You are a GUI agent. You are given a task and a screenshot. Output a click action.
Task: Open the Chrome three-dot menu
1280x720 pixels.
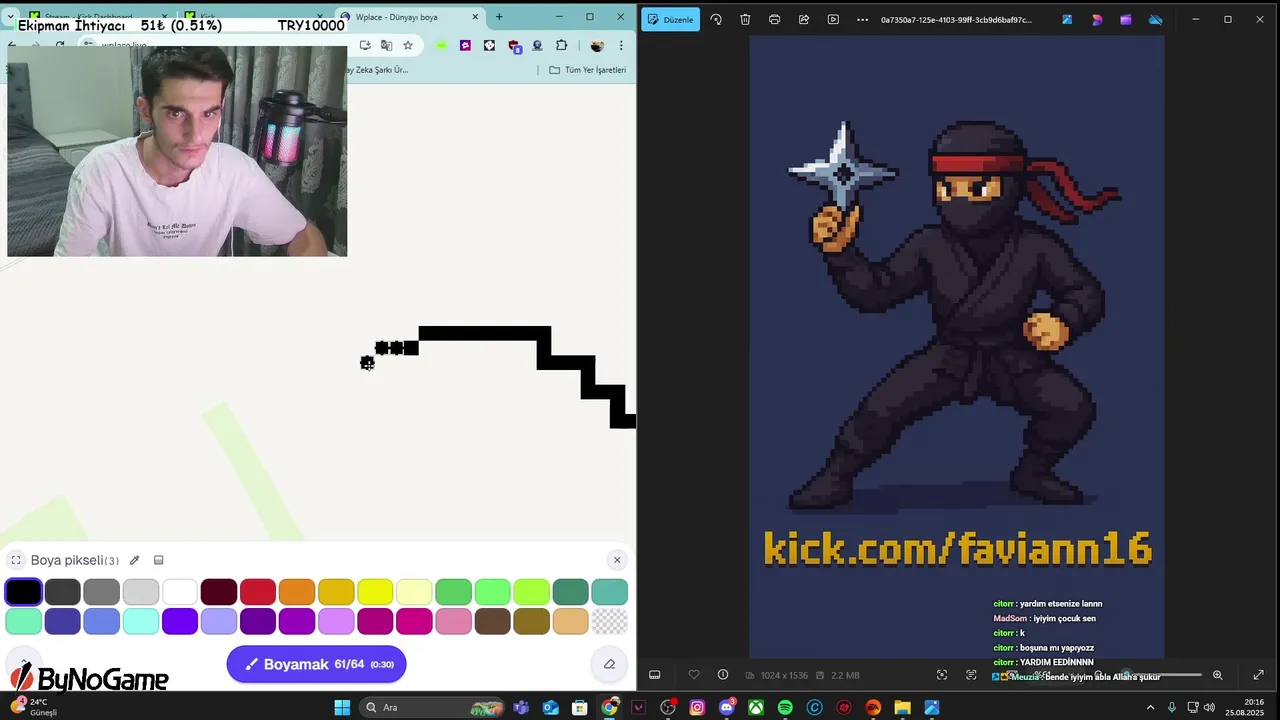pos(621,45)
